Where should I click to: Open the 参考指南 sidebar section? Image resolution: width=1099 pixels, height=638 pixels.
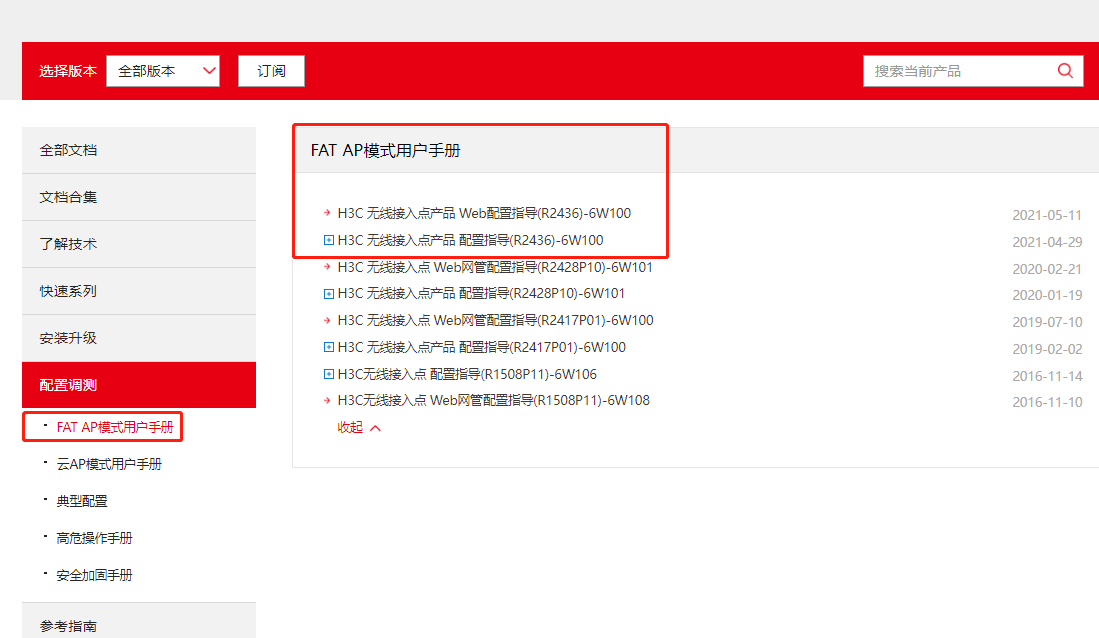click(x=139, y=621)
